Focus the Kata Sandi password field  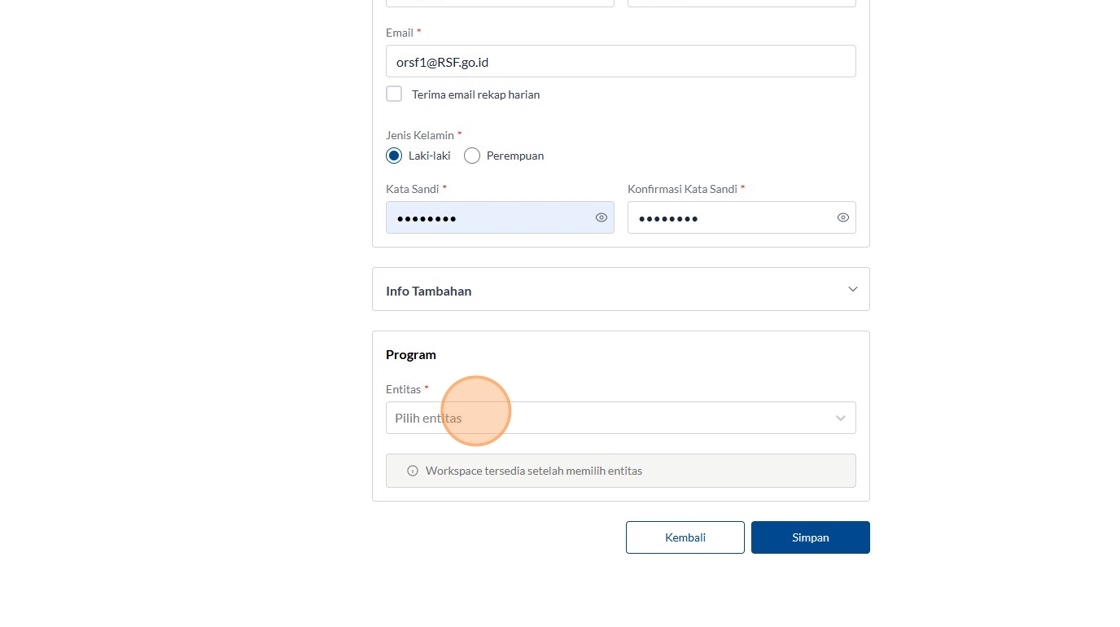[x=500, y=217]
